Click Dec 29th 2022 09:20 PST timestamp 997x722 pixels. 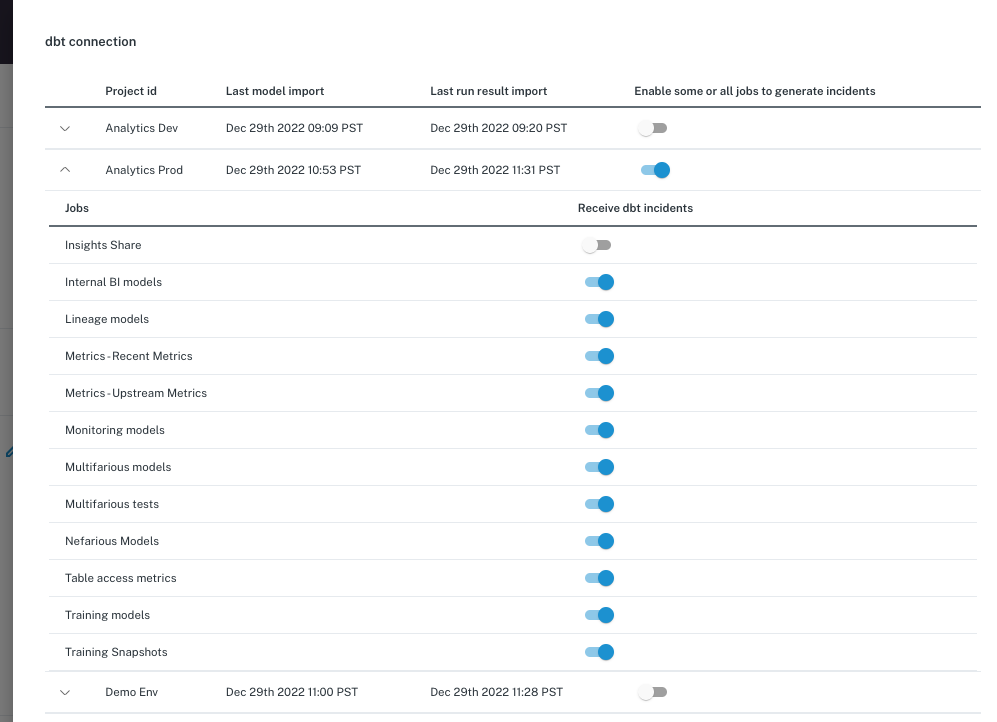[499, 128]
